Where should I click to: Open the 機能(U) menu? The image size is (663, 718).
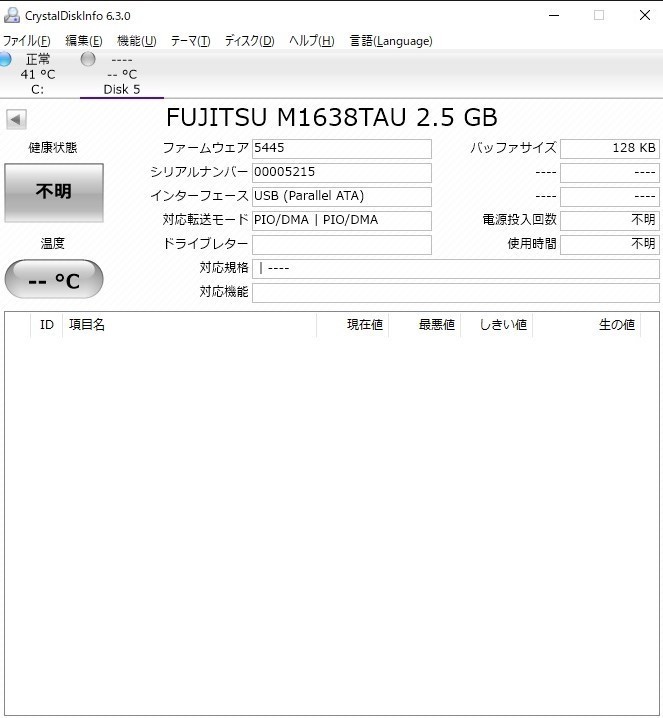coord(136,41)
